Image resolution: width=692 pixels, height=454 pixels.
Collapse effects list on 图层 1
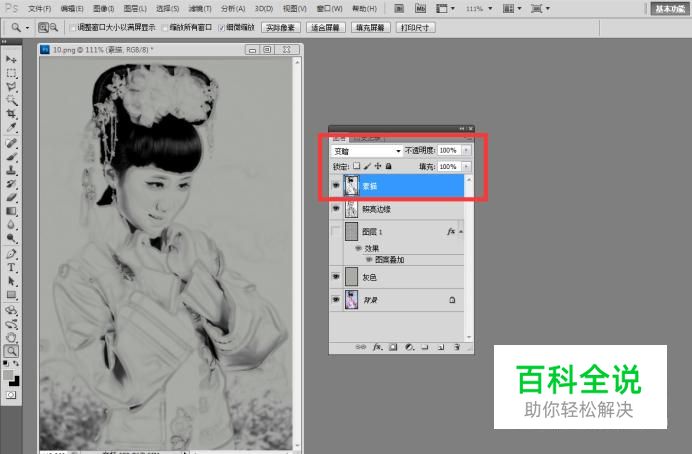[460, 231]
